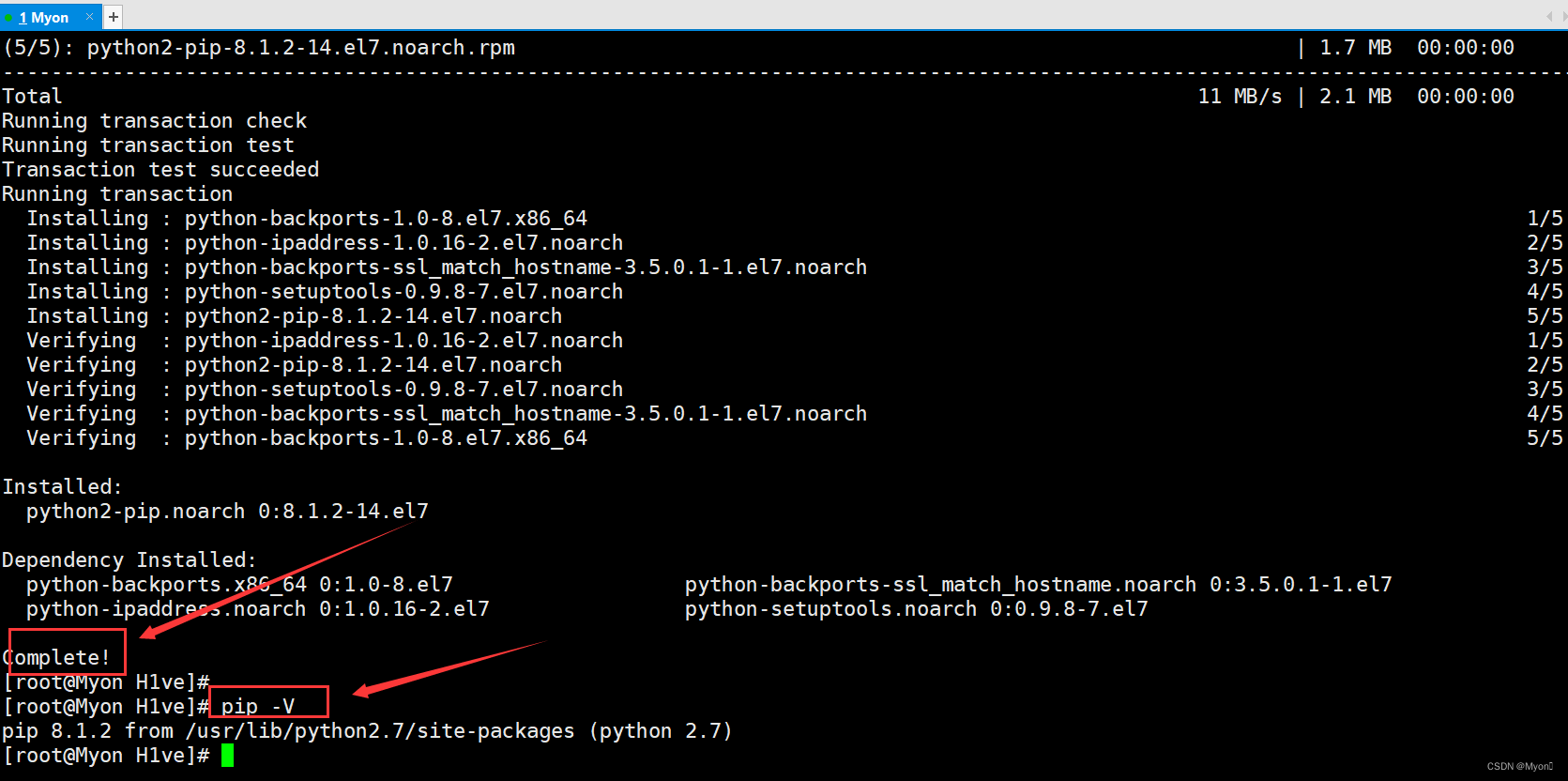
Task: Click the '5/5' counter on python2-pip Installing row
Action: coord(1545,316)
